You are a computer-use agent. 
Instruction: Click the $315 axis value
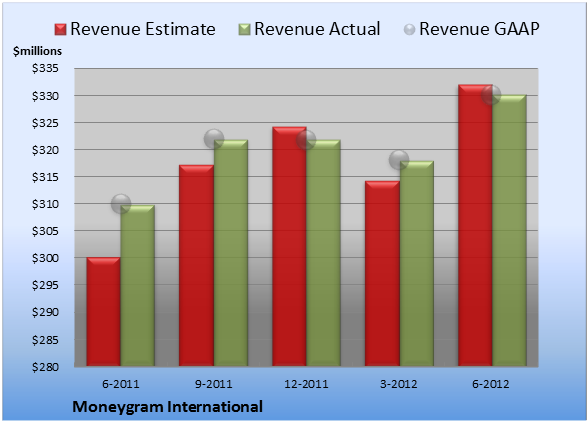tap(45, 177)
